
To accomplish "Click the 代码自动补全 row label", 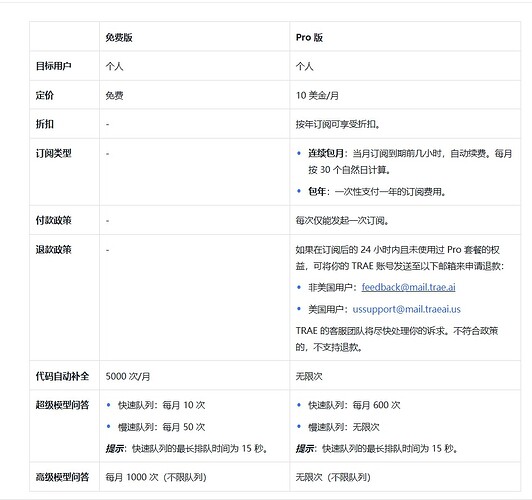I will (62, 376).
